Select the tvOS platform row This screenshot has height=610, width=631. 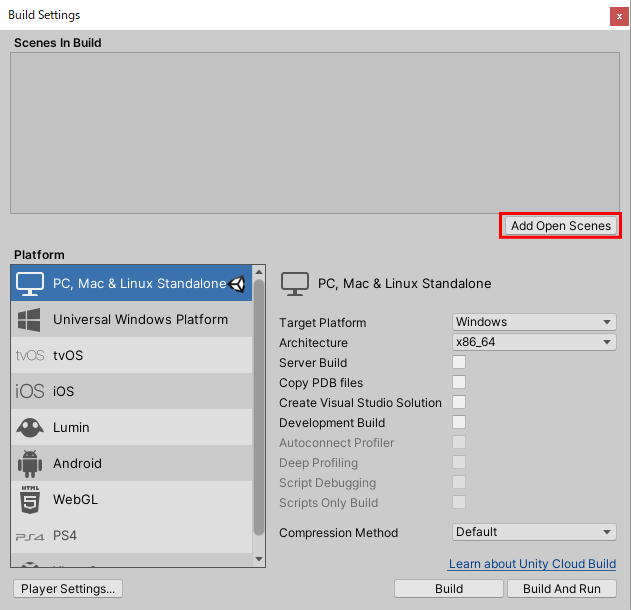[132, 355]
